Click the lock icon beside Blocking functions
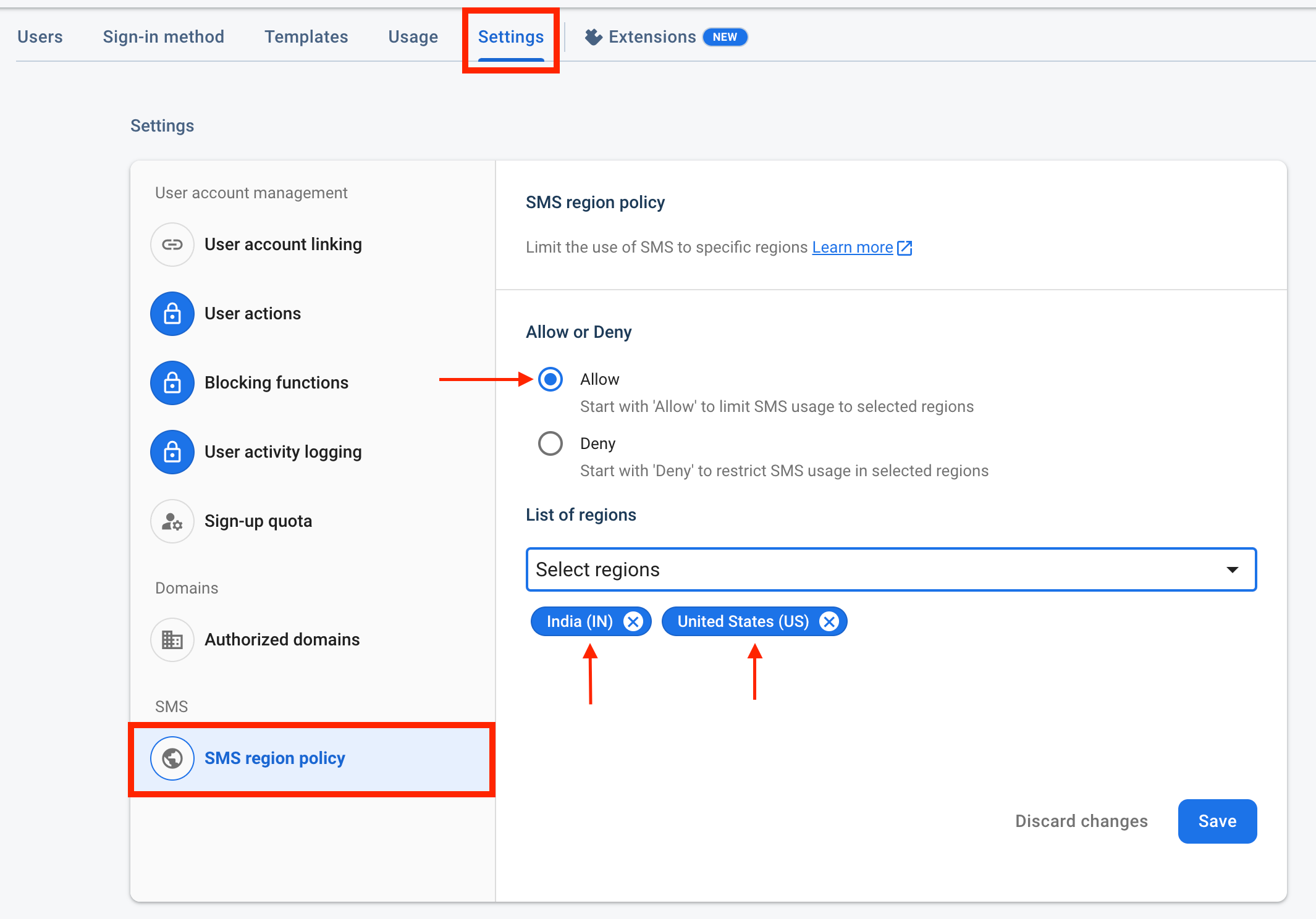Screen dimensions: 1316x919 (172, 383)
